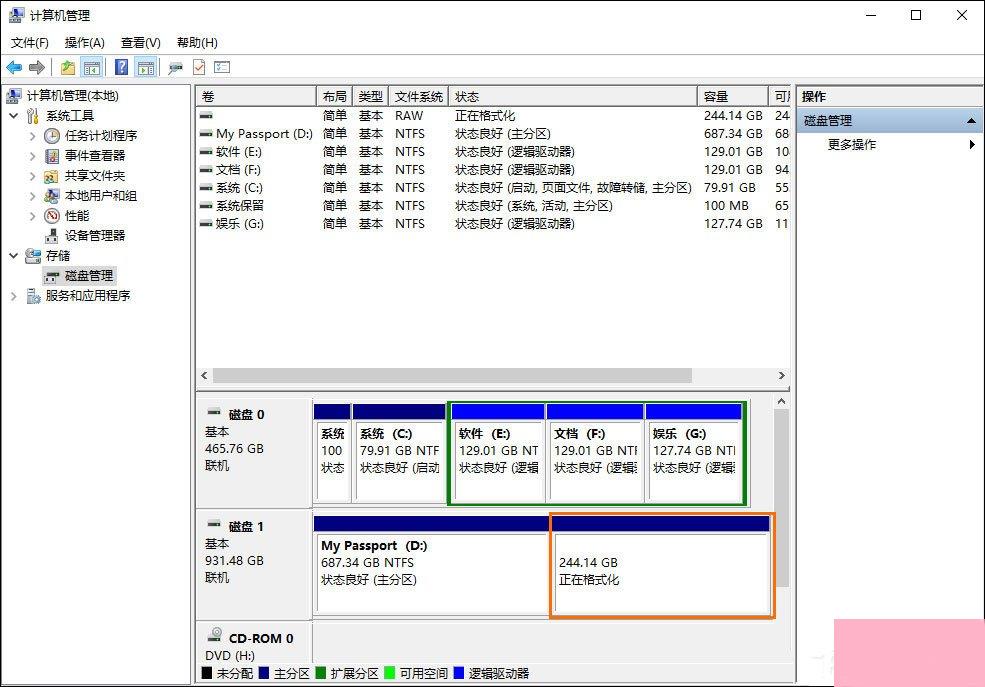Click the Back arrow toolbar icon
985x687 pixels.
click(14, 67)
